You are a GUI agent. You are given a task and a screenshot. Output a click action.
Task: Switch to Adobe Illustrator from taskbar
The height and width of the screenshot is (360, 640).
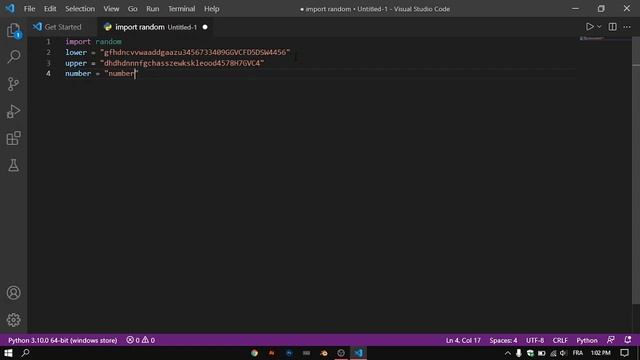pos(271,353)
